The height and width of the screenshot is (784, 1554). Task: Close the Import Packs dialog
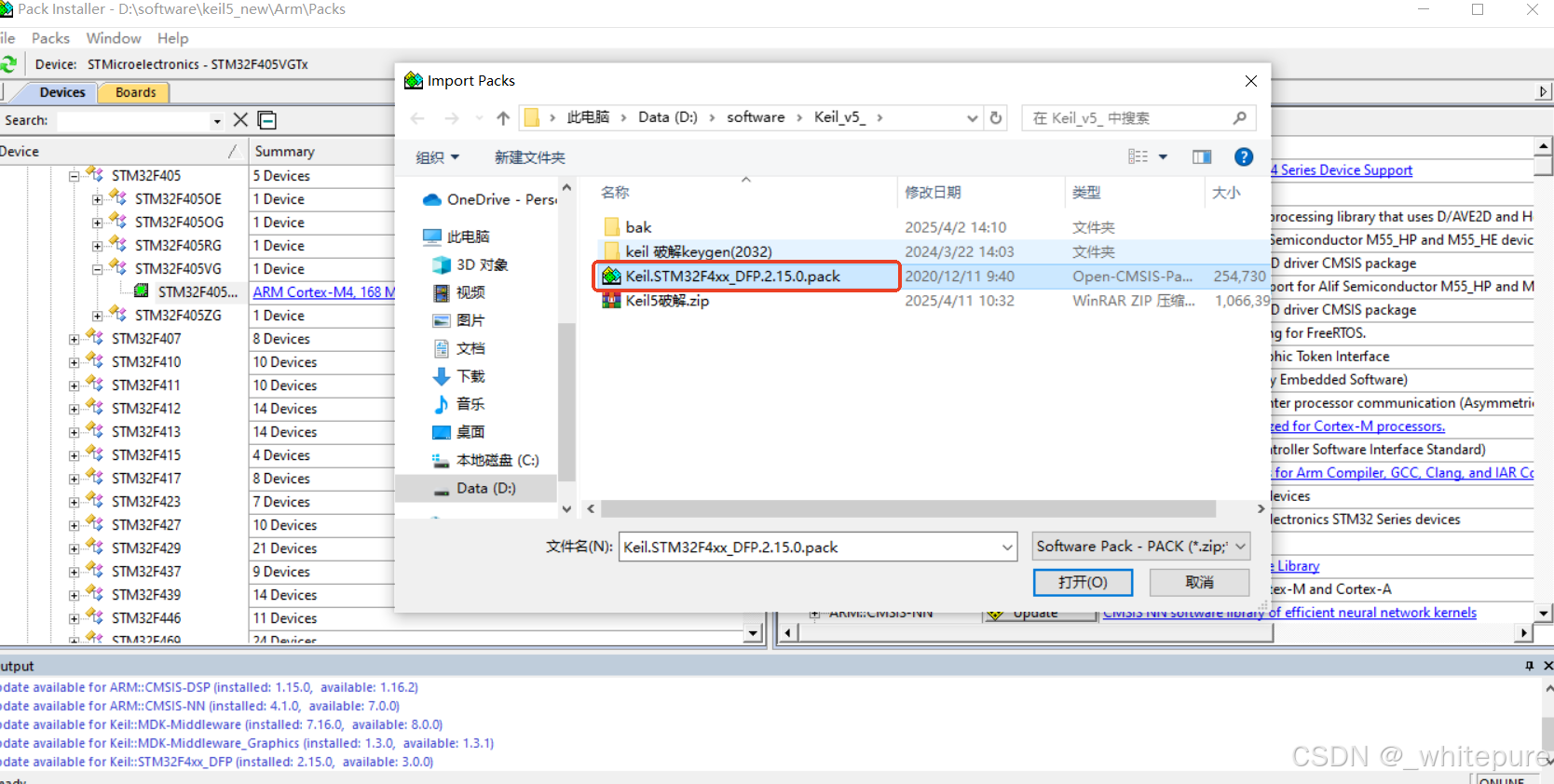[x=1251, y=81]
